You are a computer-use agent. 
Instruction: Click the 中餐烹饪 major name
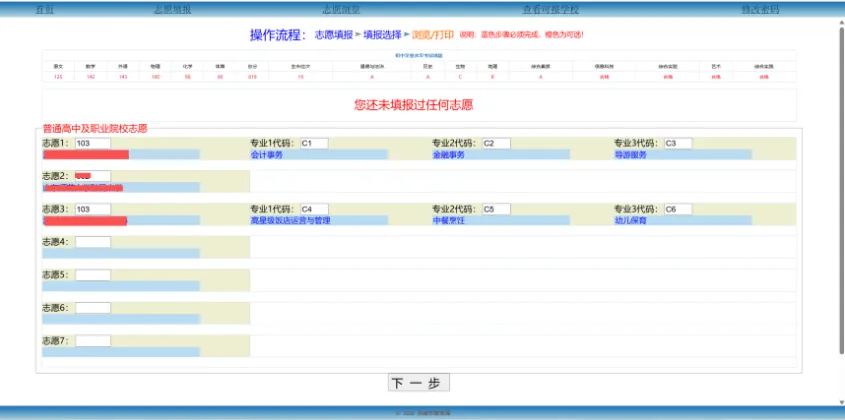click(448, 221)
